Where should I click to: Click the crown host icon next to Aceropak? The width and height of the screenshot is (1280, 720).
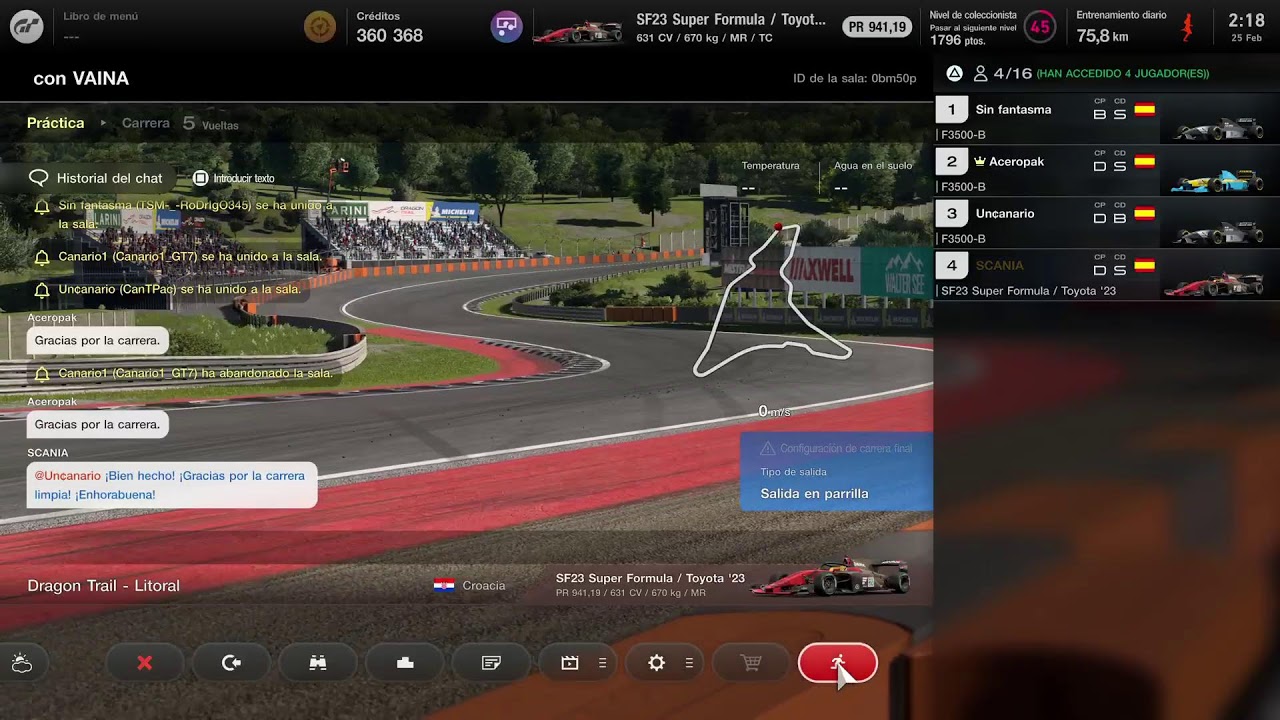[x=980, y=161]
